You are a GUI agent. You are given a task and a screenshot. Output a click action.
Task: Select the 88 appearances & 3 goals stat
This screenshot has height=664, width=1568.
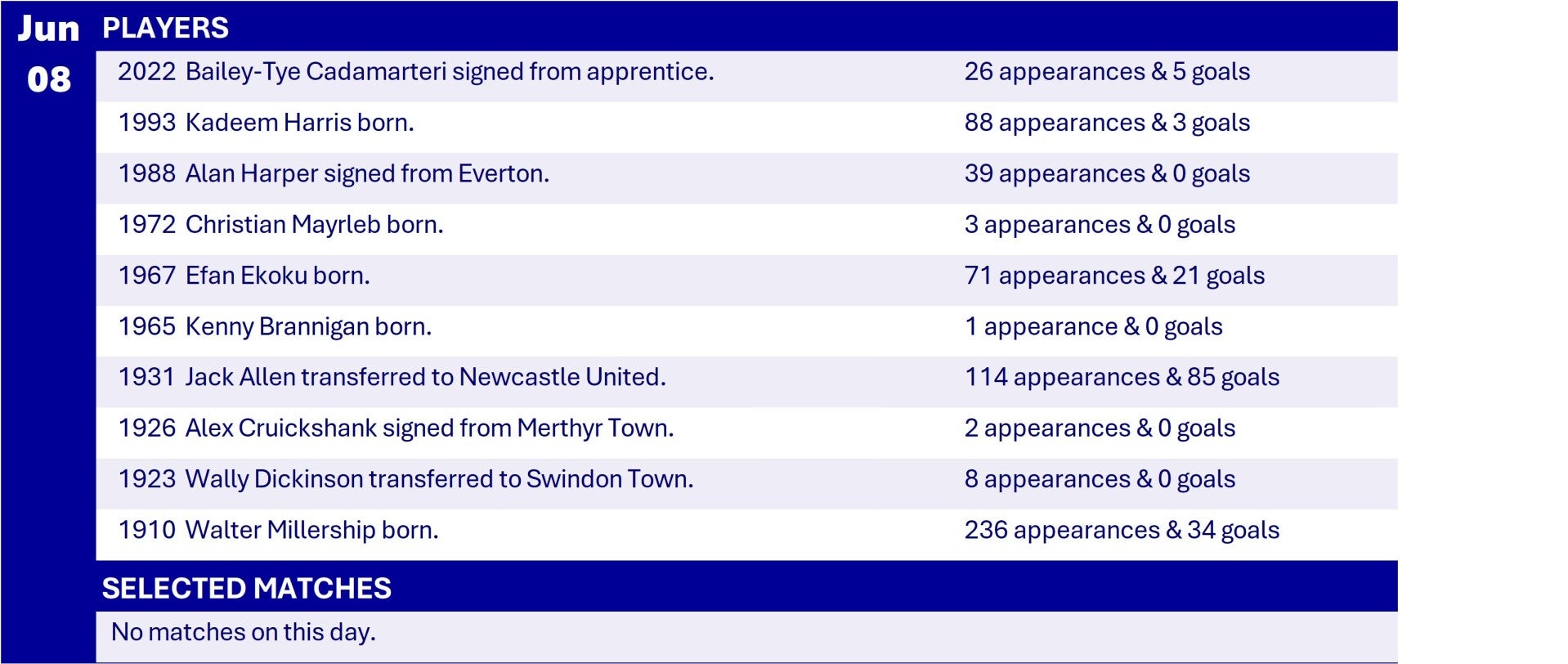point(1107,123)
